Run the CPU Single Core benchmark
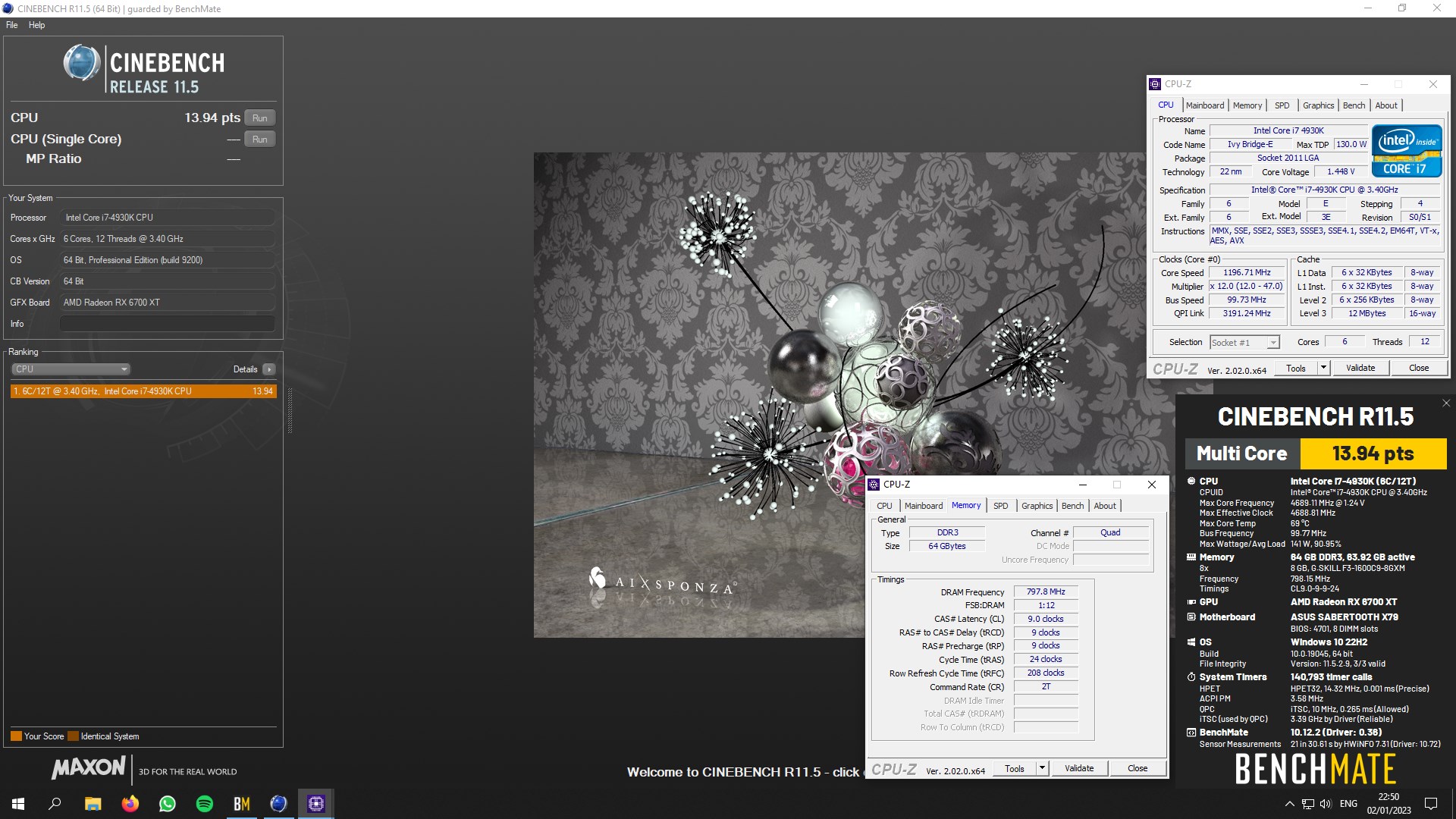Image resolution: width=1456 pixels, height=819 pixels. pos(259,140)
